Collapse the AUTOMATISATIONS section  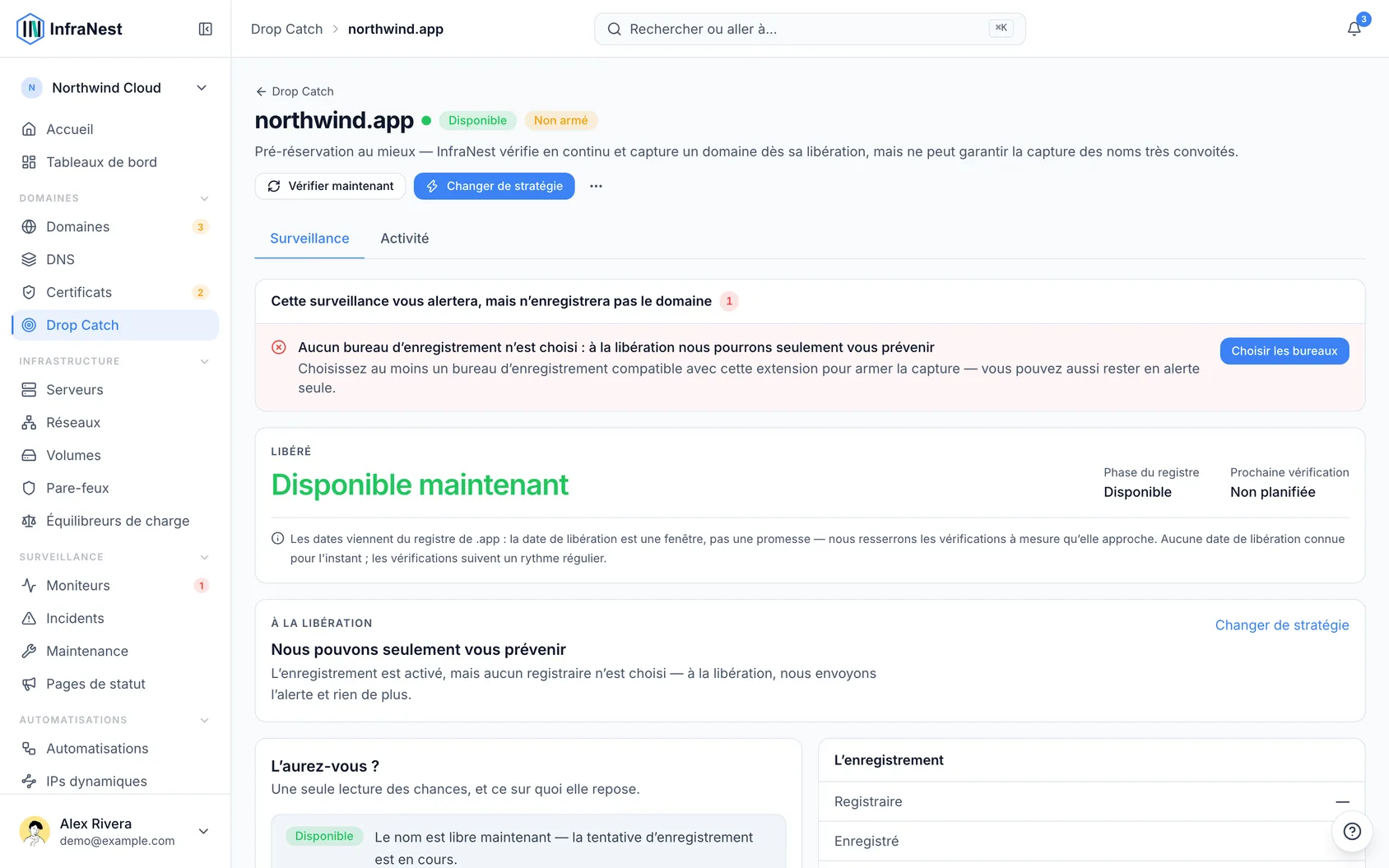point(204,720)
